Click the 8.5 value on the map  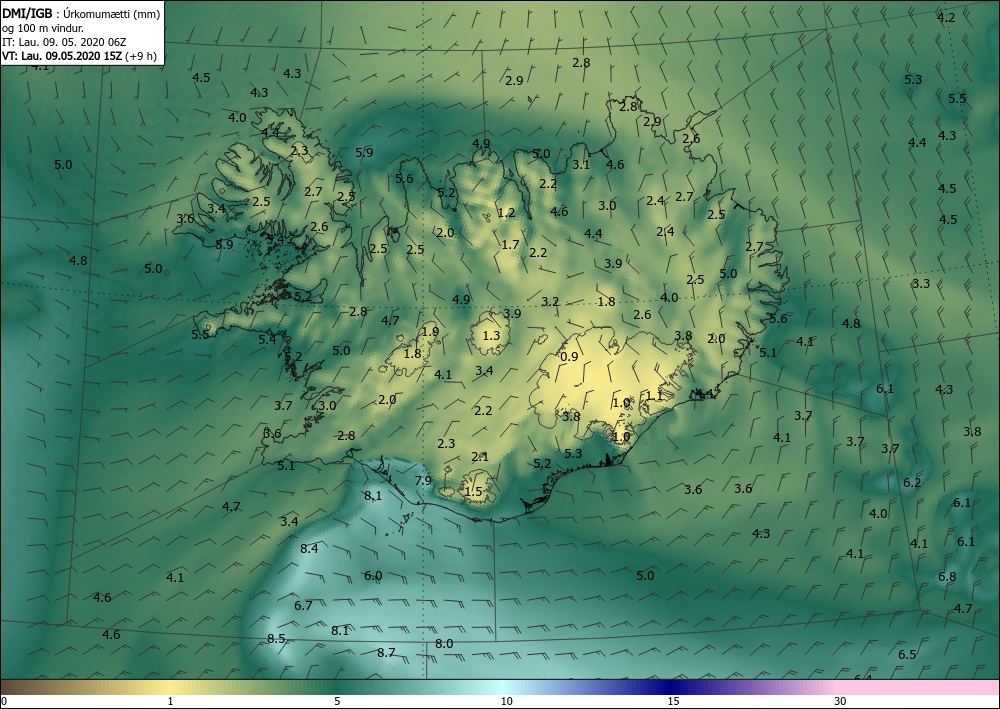click(276, 638)
